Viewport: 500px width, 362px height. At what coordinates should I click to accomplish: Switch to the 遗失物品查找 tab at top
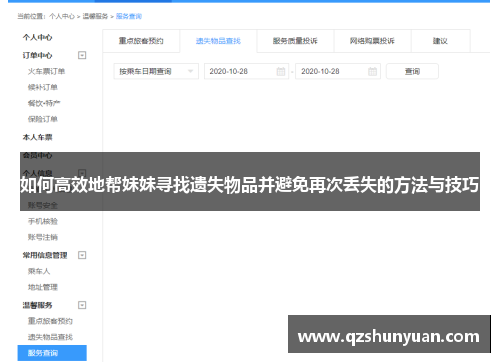218,41
